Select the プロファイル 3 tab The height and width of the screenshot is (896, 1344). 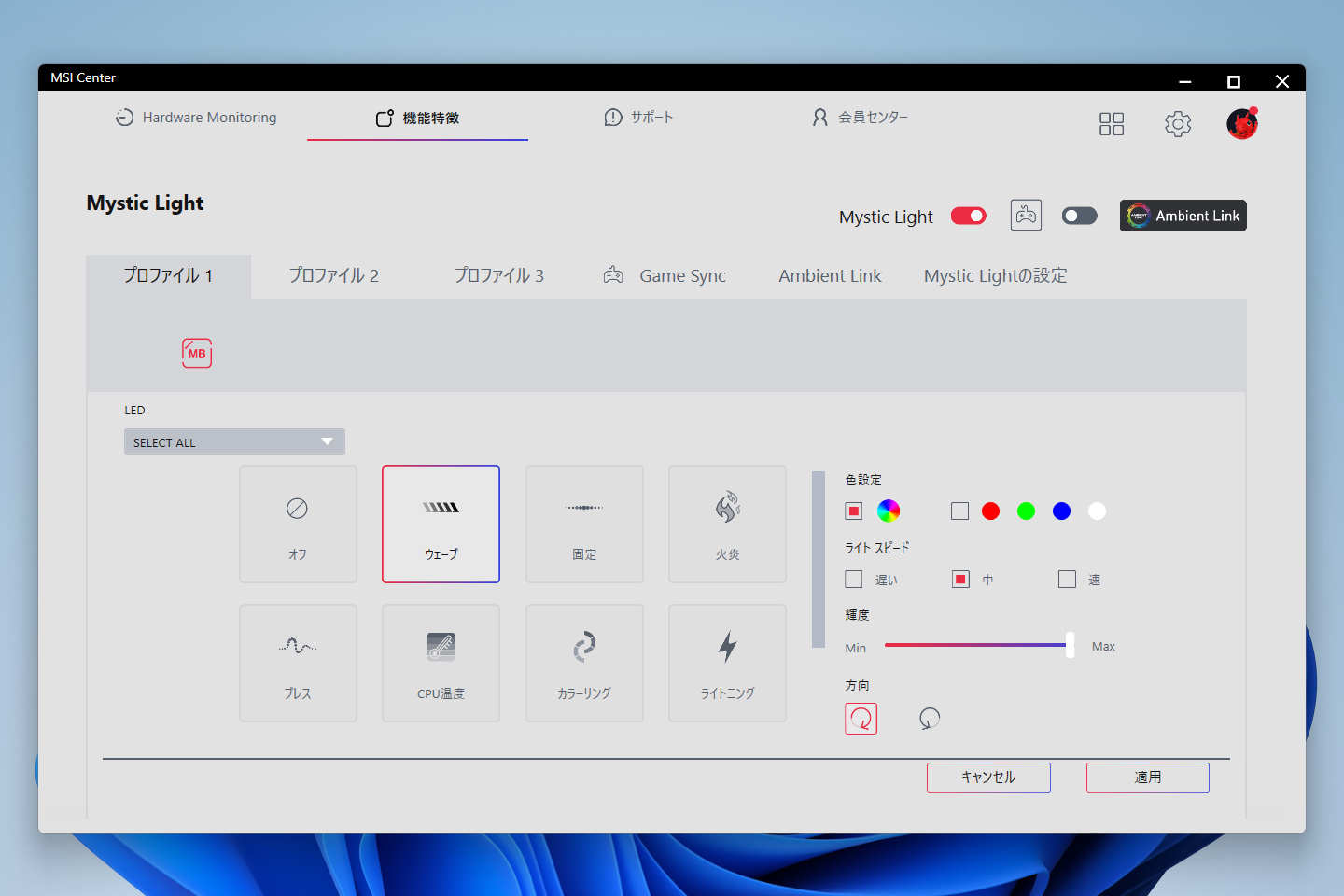tap(499, 276)
